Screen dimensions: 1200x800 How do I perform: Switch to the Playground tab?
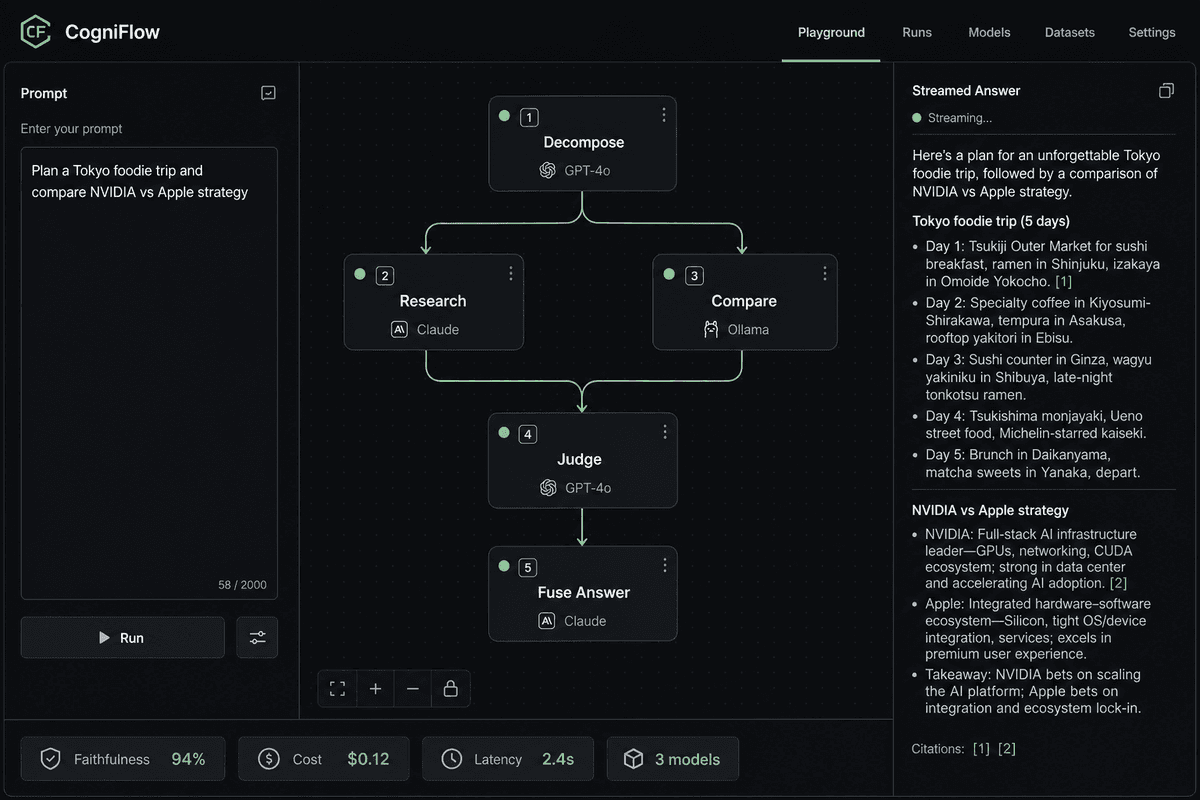(831, 32)
